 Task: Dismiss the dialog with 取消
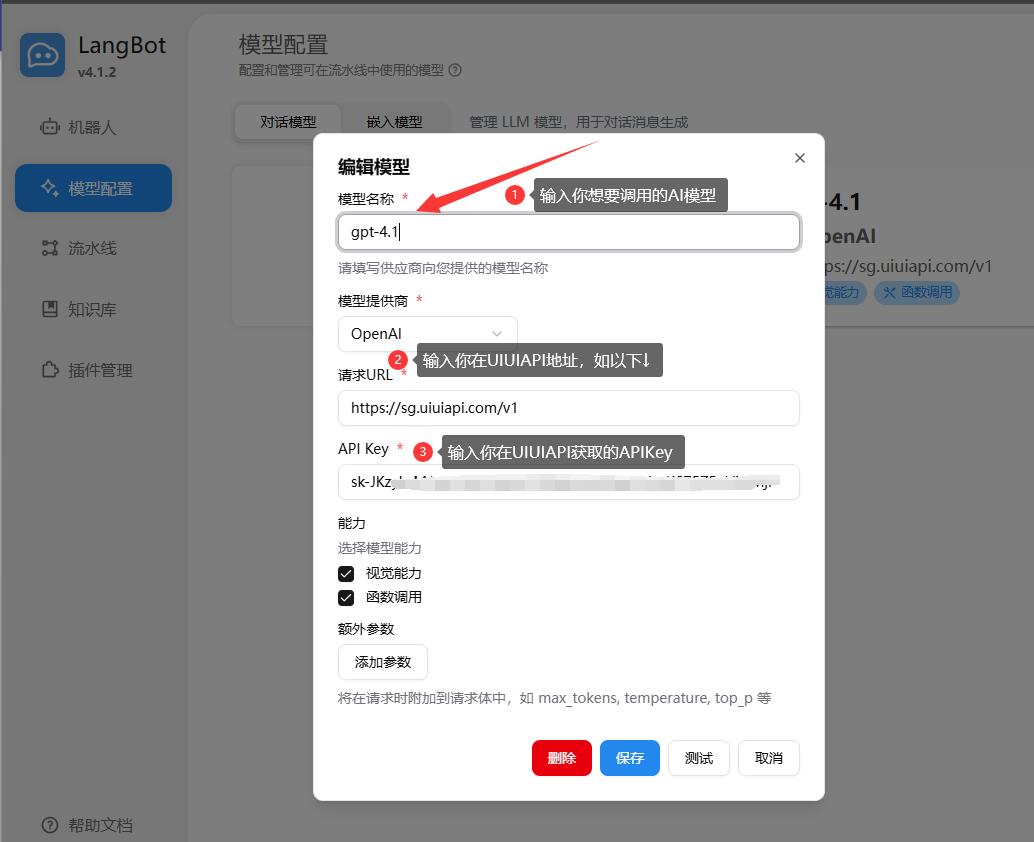pyautogui.click(x=769, y=758)
